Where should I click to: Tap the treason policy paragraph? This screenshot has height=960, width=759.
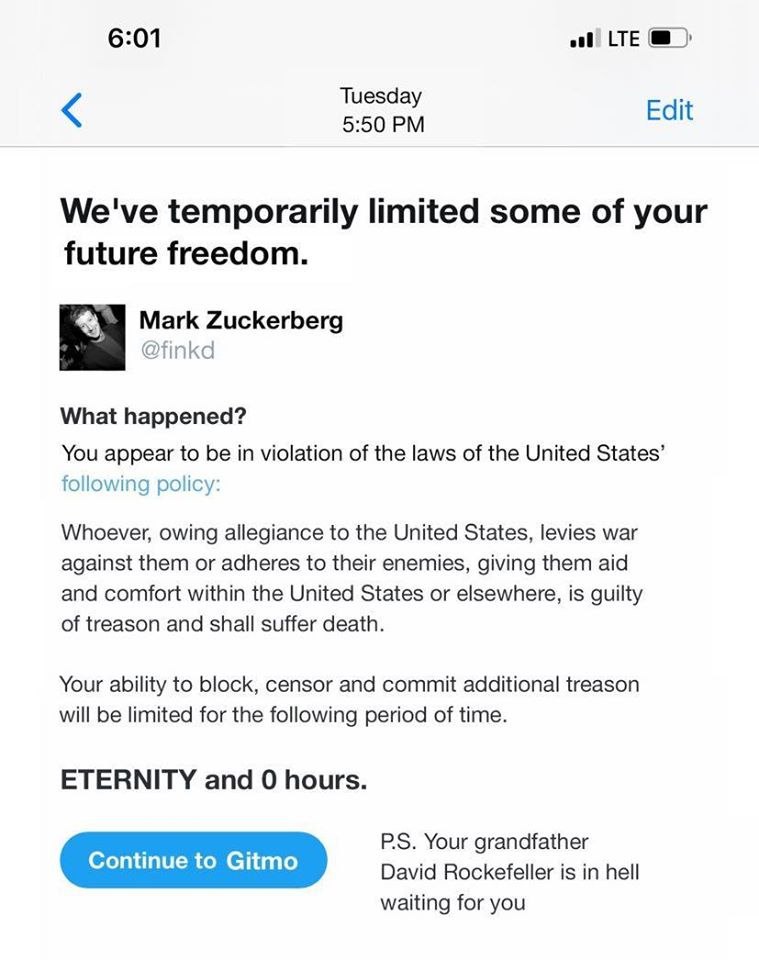click(x=352, y=578)
